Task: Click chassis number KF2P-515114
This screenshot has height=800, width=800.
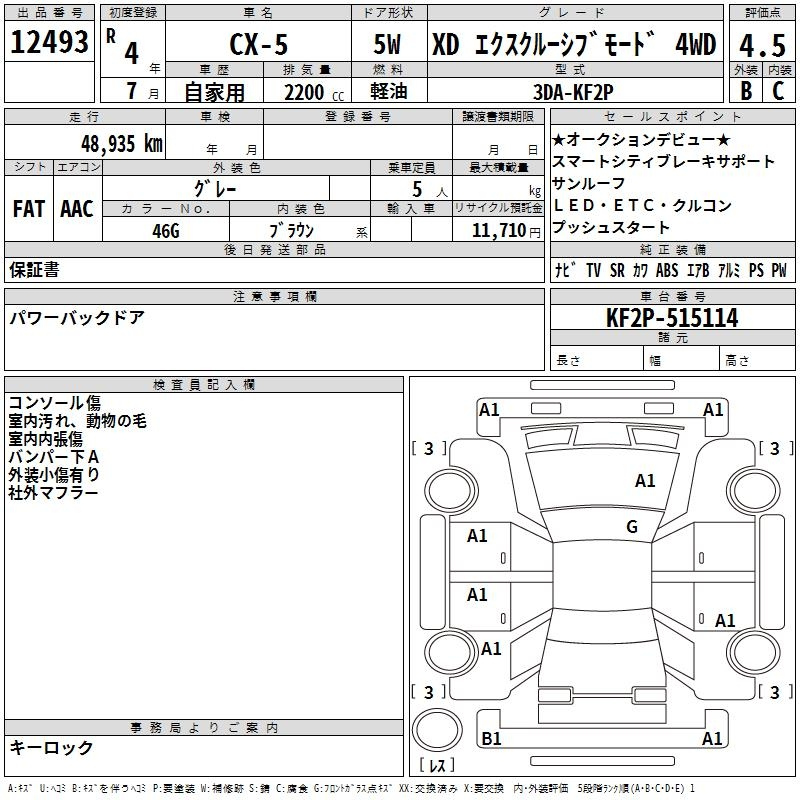Action: click(x=672, y=317)
